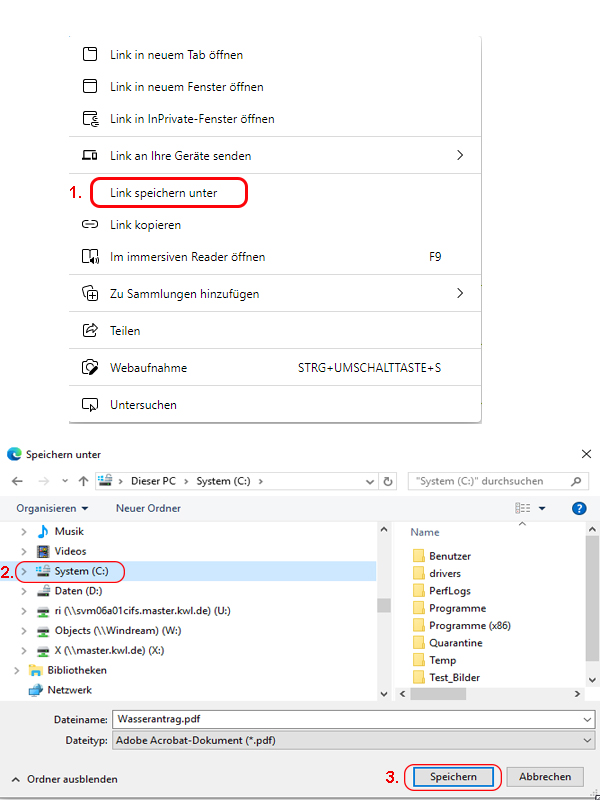Click the send-to-devices icon
The height and width of the screenshot is (800, 600).
click(x=90, y=155)
